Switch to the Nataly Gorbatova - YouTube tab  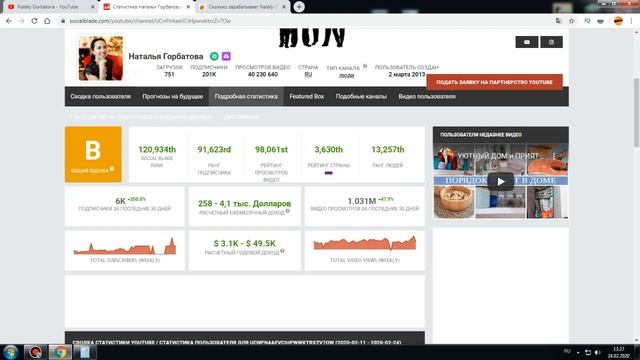tap(48, 7)
